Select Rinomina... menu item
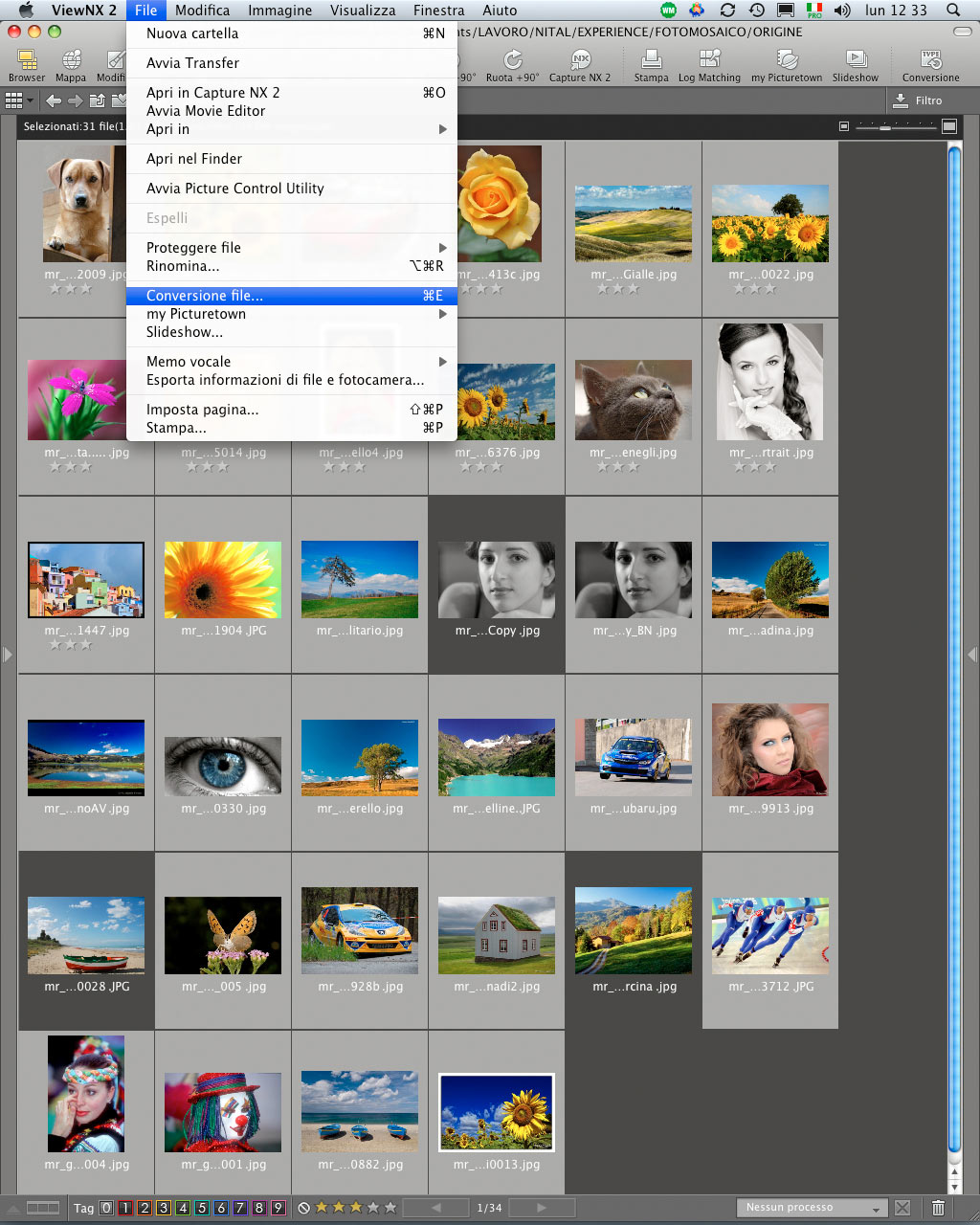Viewport: 980px width, 1225px height. (x=292, y=266)
